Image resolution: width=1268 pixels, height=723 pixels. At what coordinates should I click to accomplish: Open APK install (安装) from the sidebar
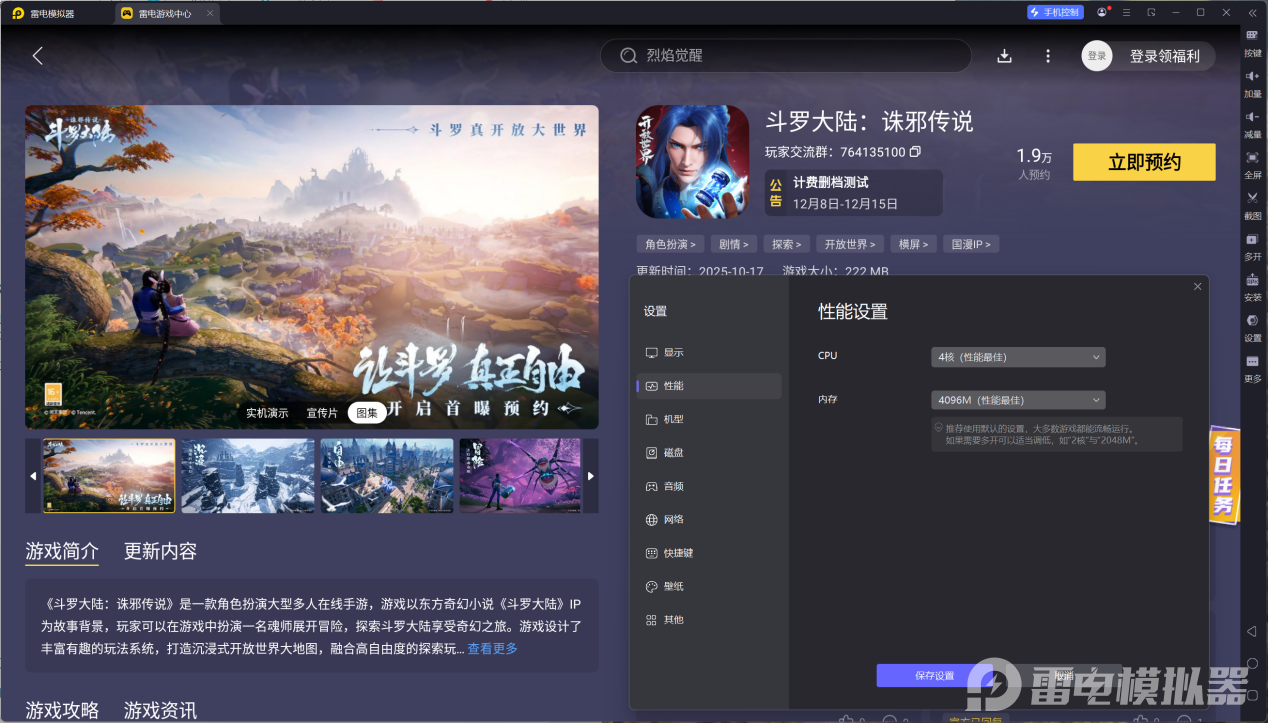(1252, 290)
